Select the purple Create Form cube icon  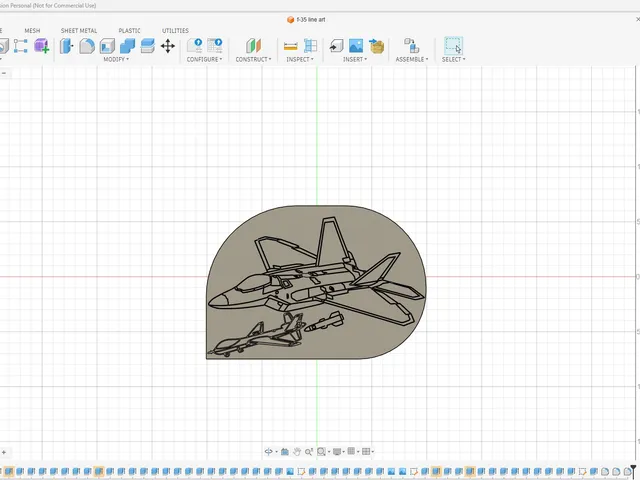(41, 46)
